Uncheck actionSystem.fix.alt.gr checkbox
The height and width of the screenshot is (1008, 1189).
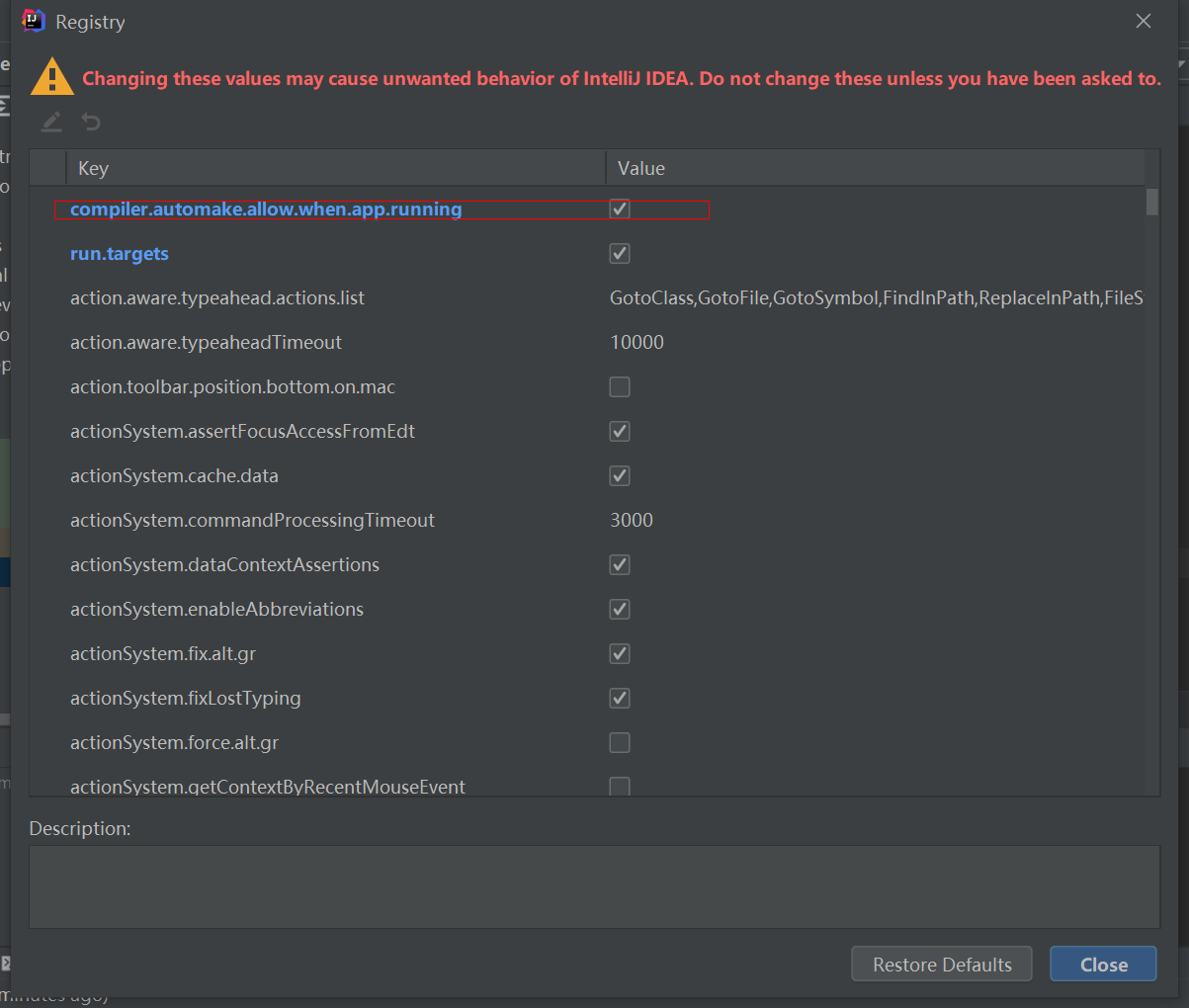pyautogui.click(x=620, y=653)
